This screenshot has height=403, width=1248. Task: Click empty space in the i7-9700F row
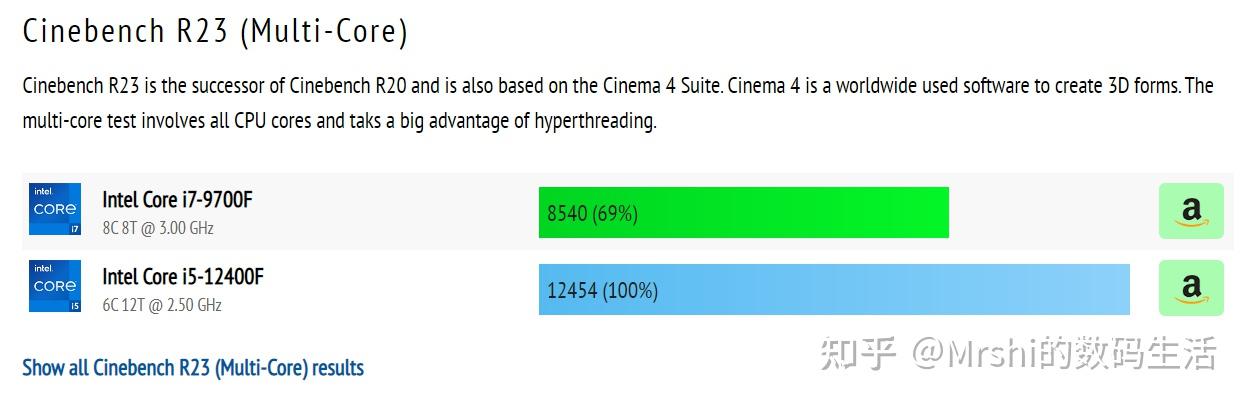(400, 212)
